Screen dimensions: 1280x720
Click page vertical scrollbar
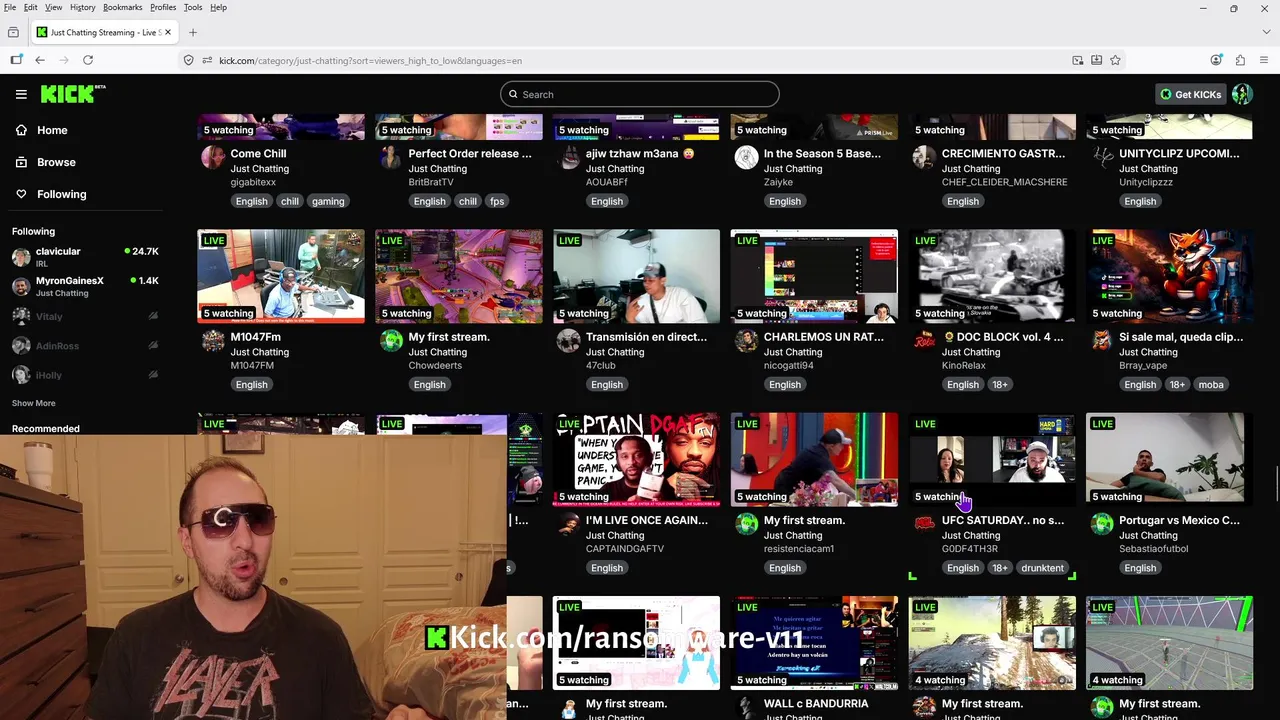[1275, 485]
